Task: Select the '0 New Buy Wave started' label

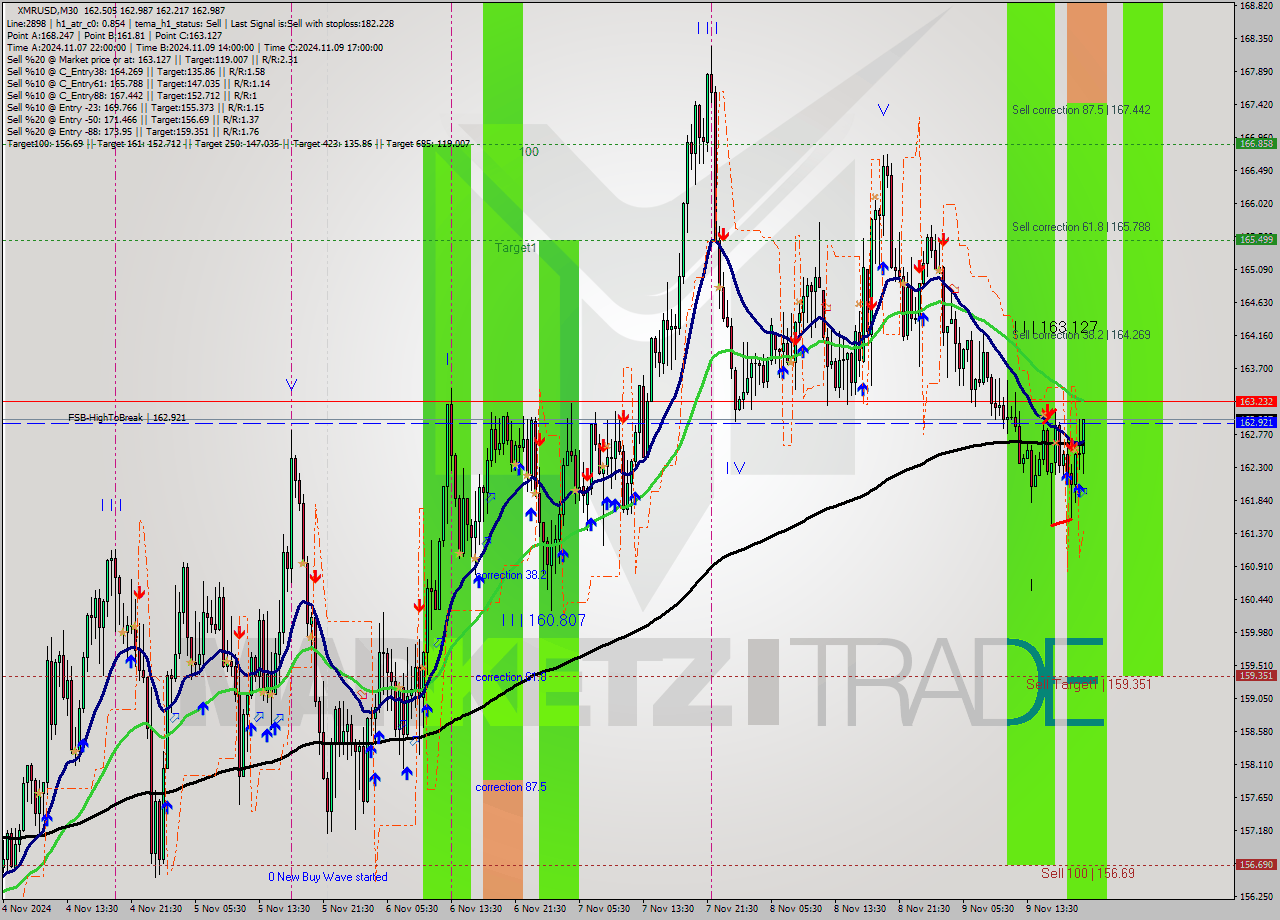Action: (x=327, y=877)
